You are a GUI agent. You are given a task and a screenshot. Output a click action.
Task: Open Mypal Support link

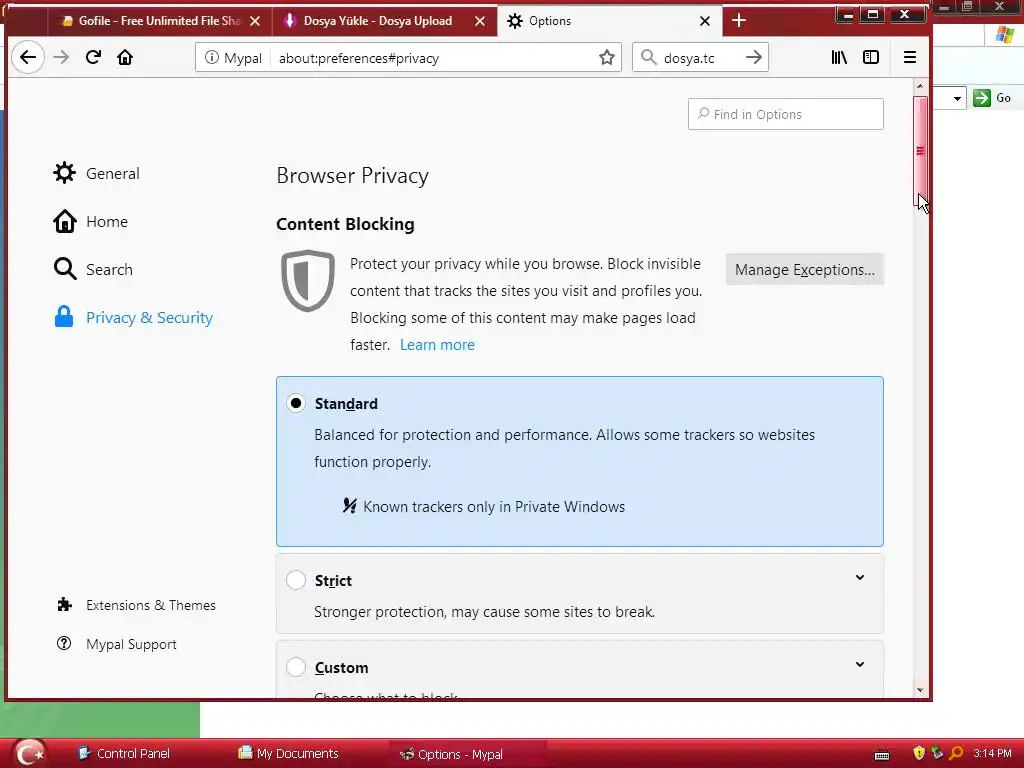pyautogui.click(x=117, y=644)
